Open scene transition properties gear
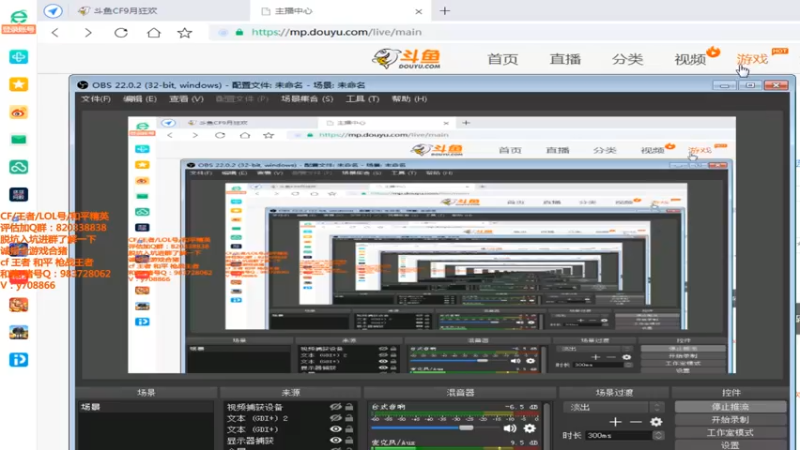800x450 pixels. pyautogui.click(x=656, y=422)
